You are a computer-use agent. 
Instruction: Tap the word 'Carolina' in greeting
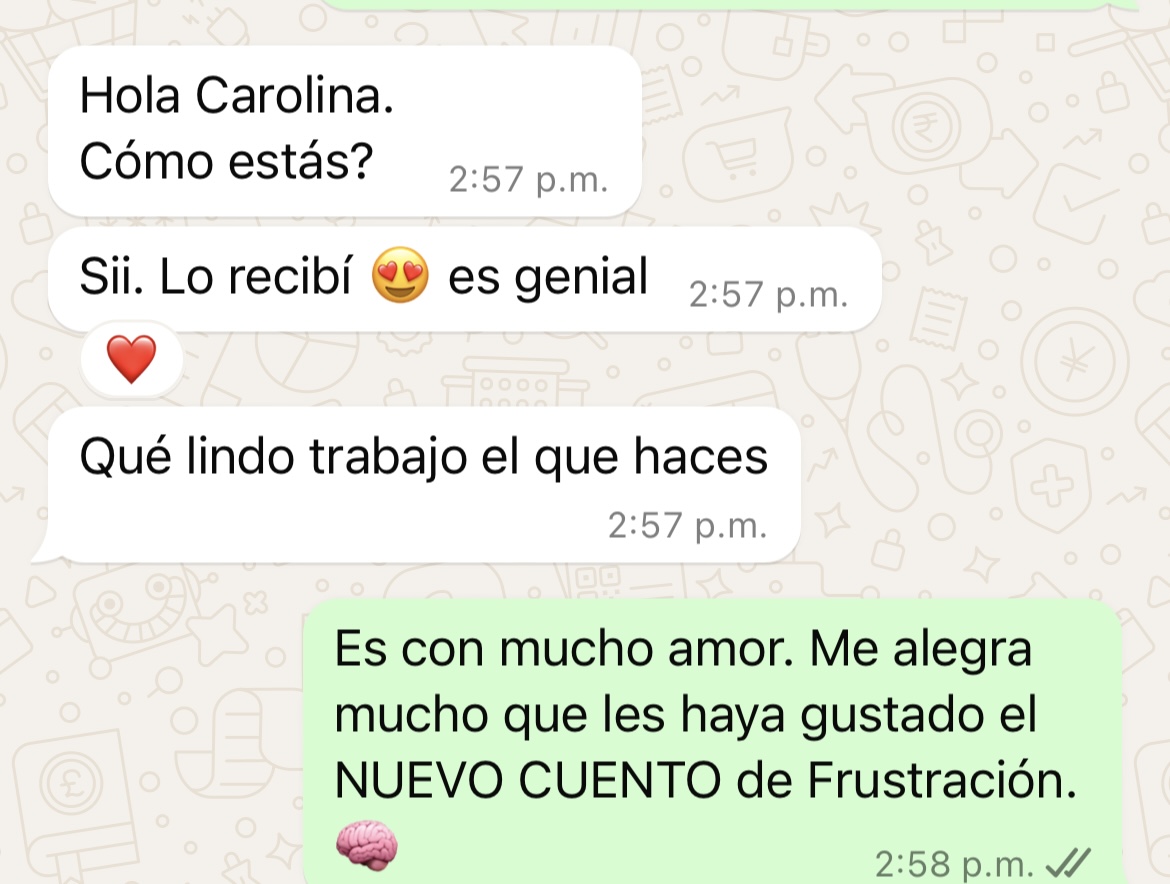coord(294,96)
